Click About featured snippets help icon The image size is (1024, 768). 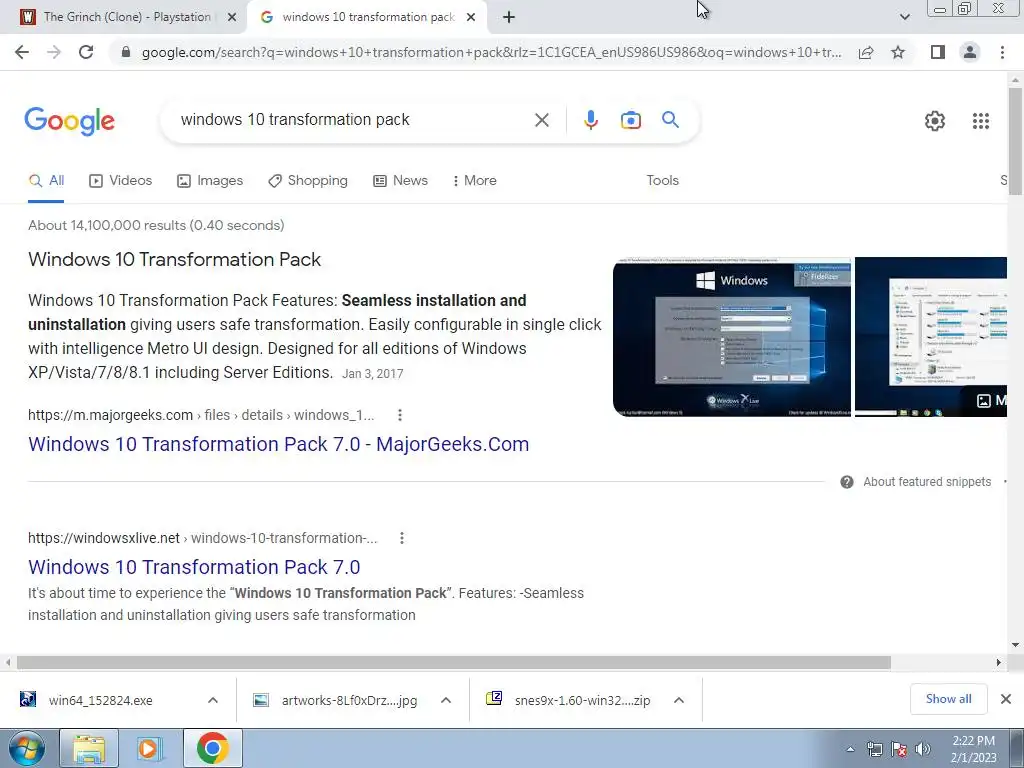(846, 482)
